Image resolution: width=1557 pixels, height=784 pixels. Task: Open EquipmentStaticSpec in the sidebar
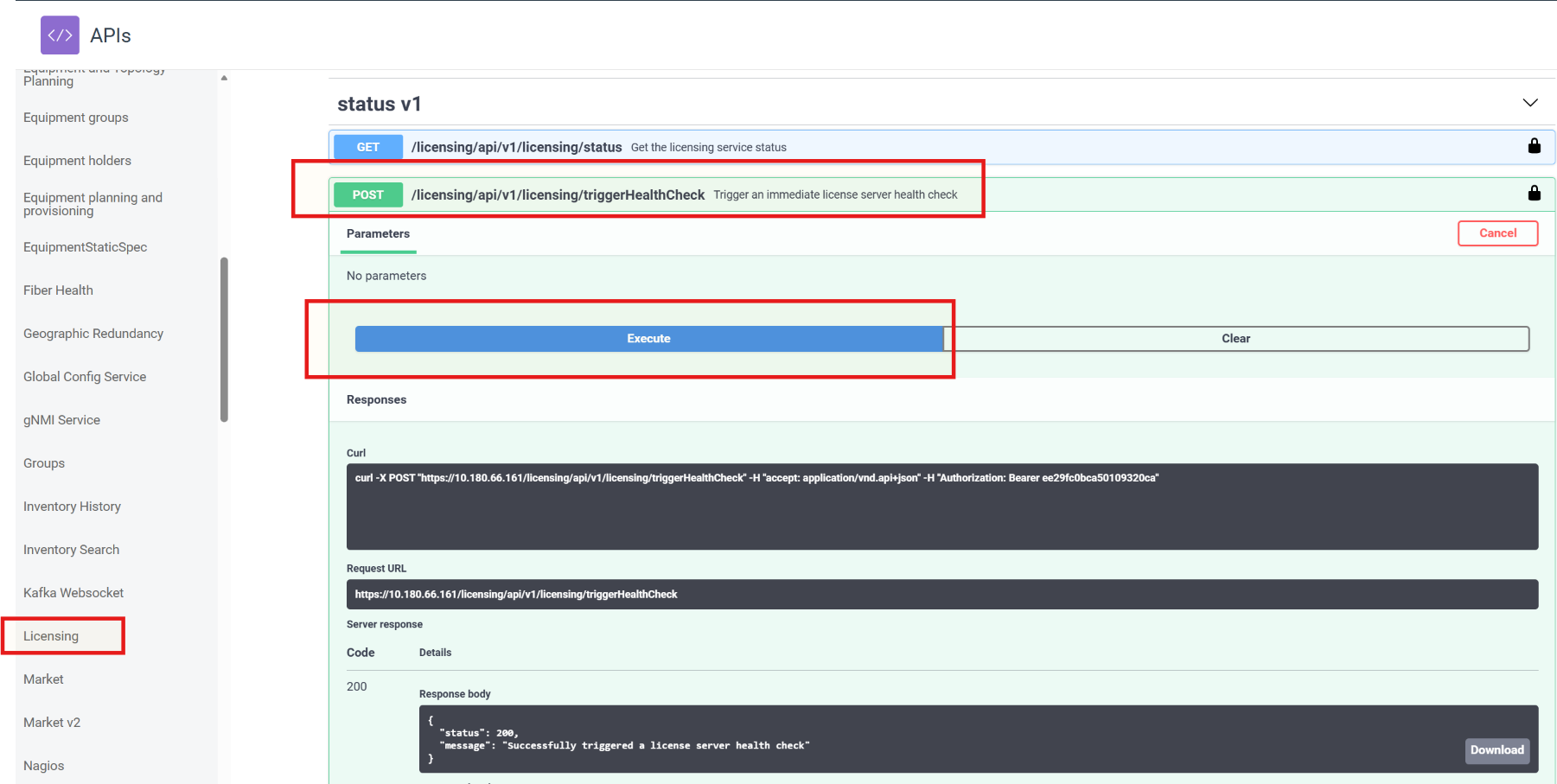click(85, 247)
